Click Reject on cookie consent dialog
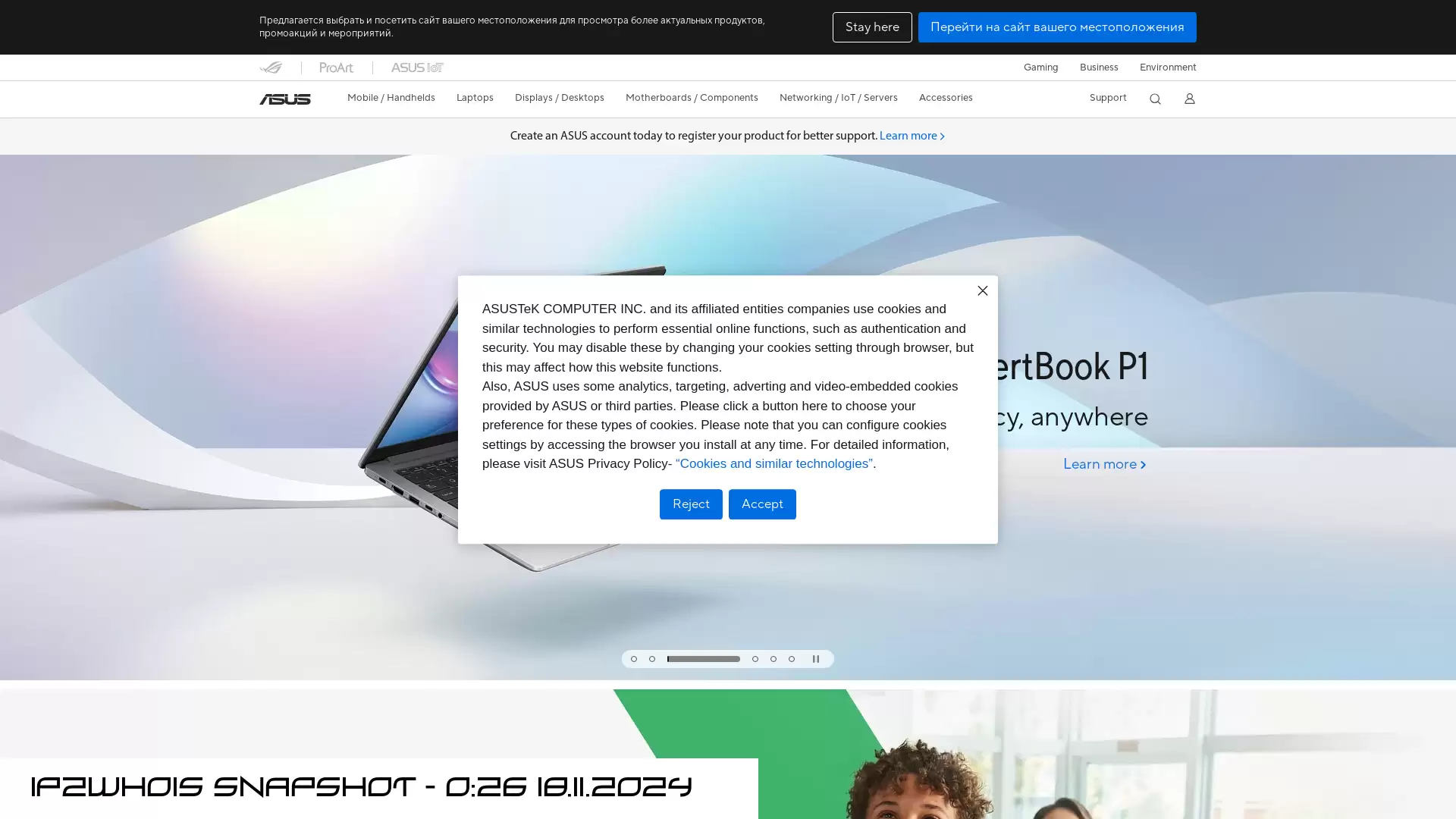This screenshot has width=1456, height=819. tap(691, 504)
